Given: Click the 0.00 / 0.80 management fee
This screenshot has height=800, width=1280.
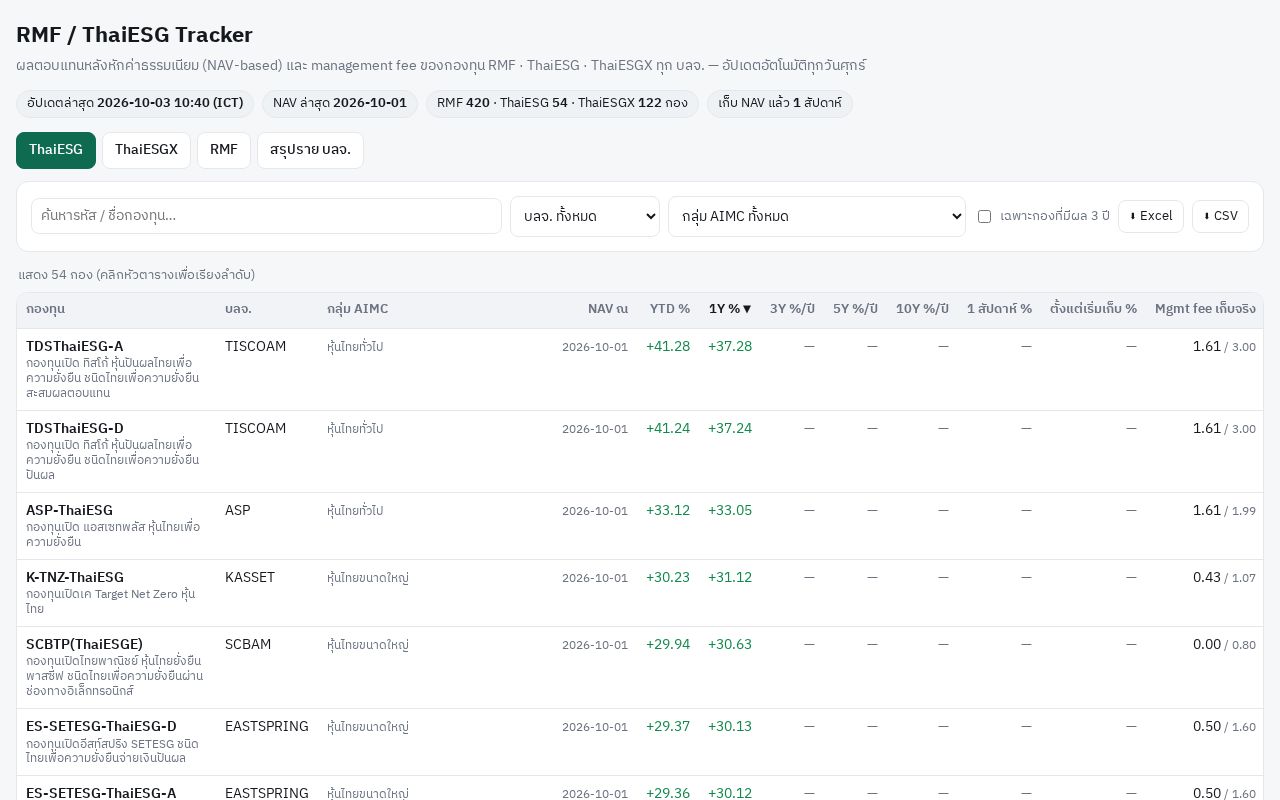Looking at the screenshot, I should [x=1224, y=644].
